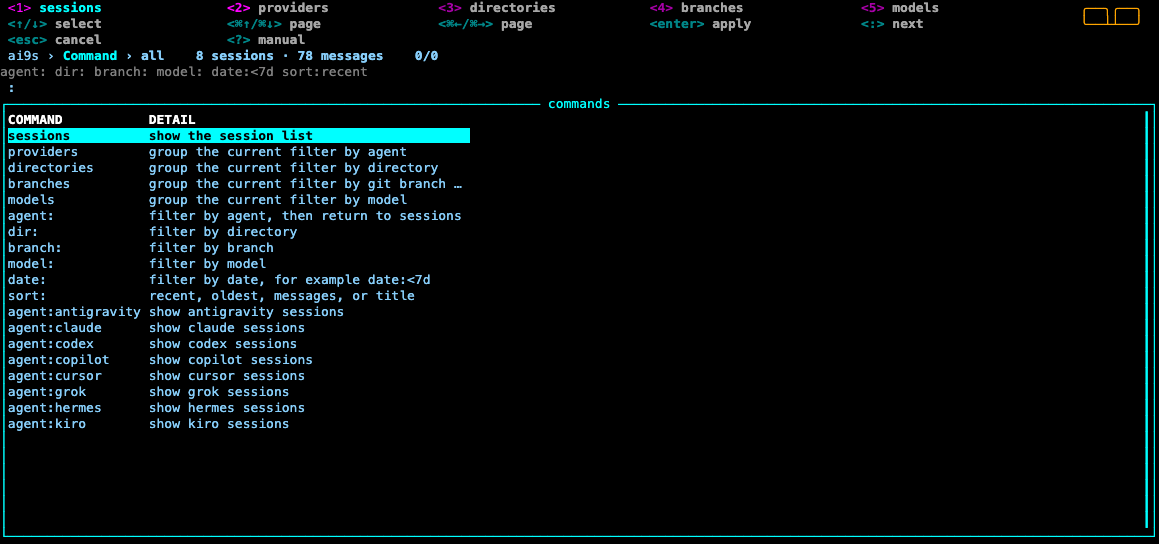Click the 'all' breadcrumb segment

[x=152, y=56]
